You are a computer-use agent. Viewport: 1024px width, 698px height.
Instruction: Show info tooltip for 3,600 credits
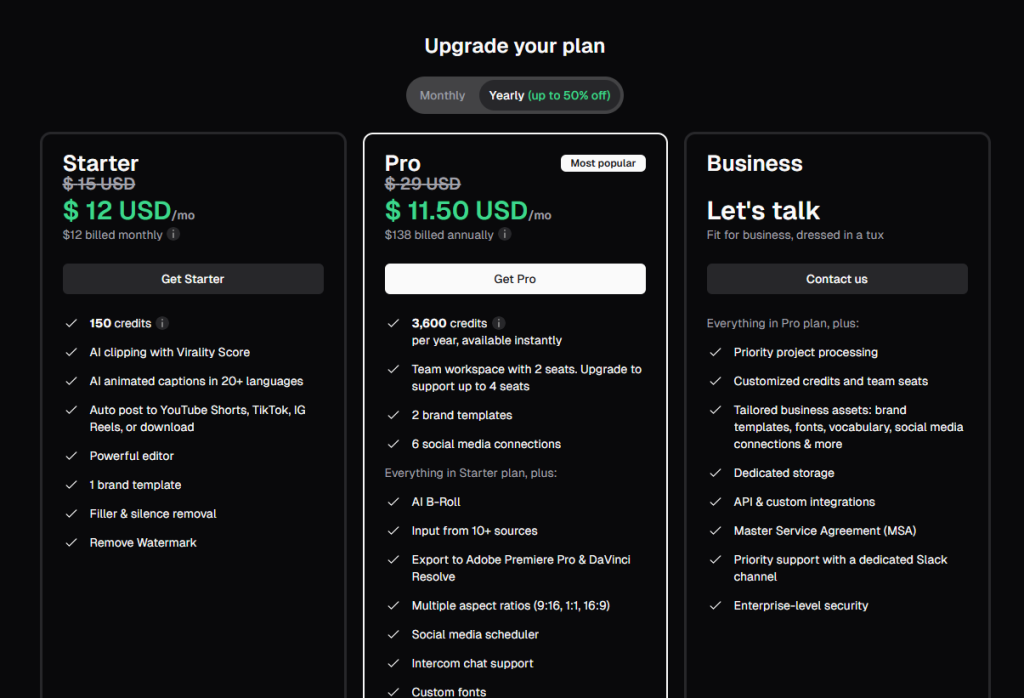(x=499, y=323)
